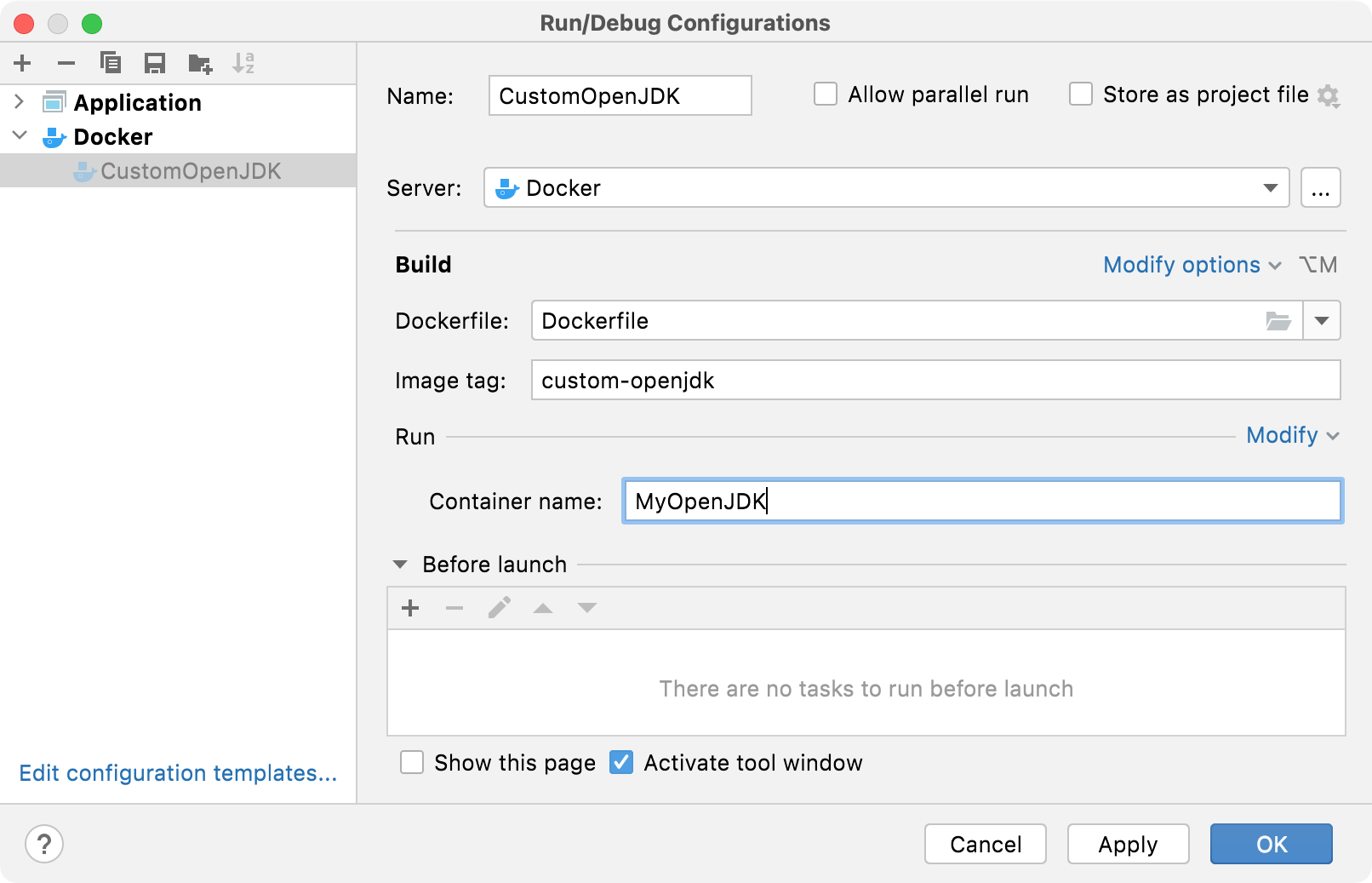The image size is (1372, 883).
Task: Open the Run section Modify menu
Action: [x=1293, y=435]
